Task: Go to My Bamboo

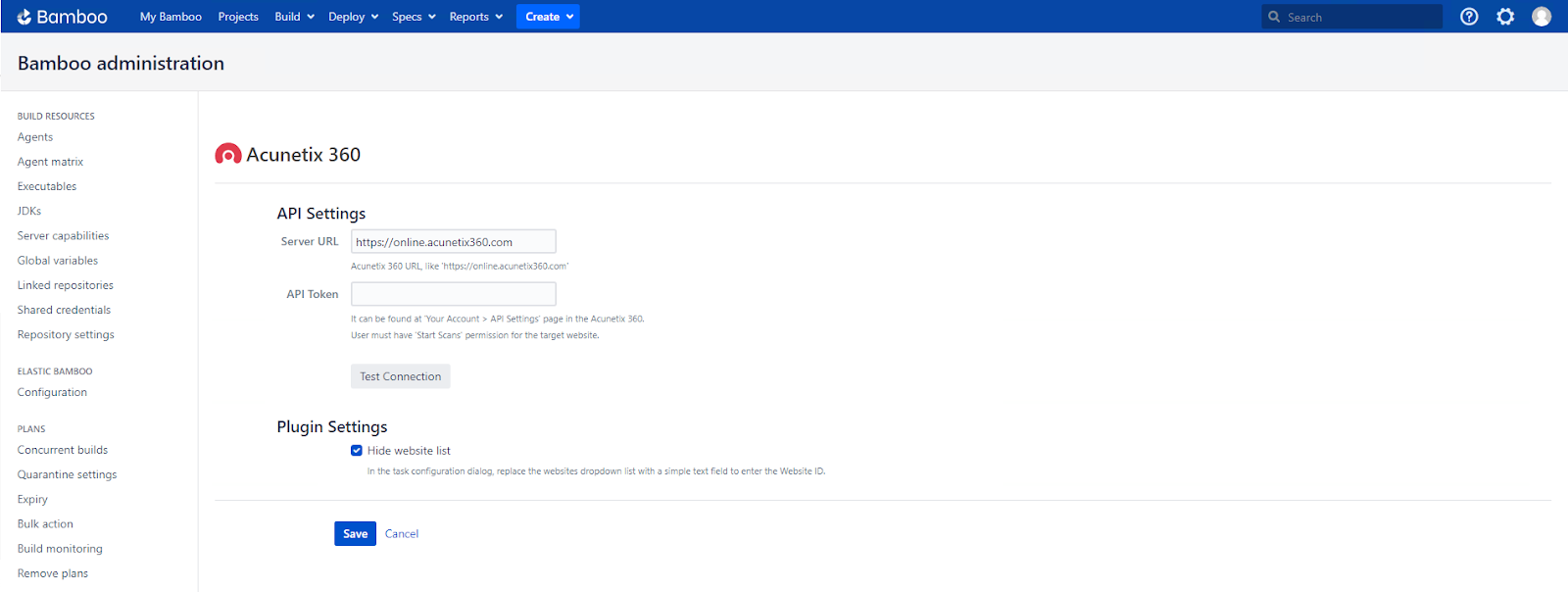Action: click(x=171, y=17)
